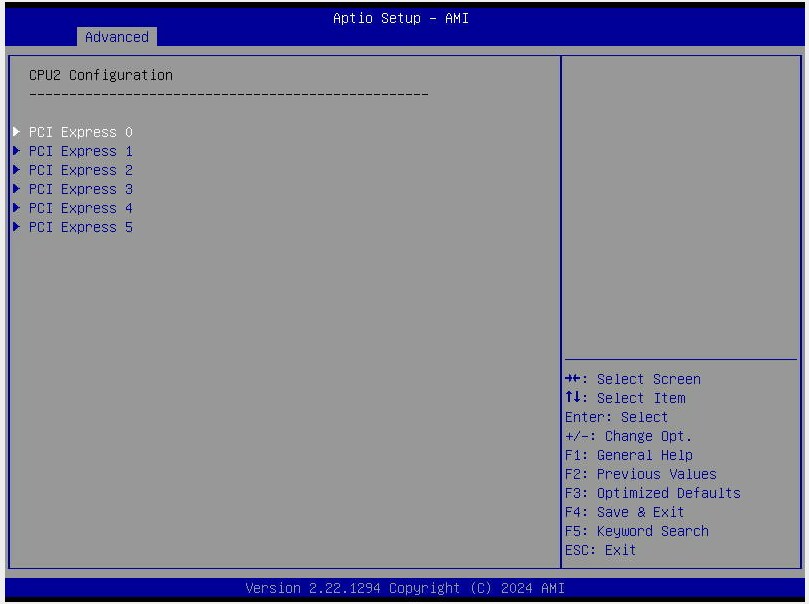This screenshot has width=809, height=604.
Task: Click the F1: General Help text
Action: pos(644,455)
